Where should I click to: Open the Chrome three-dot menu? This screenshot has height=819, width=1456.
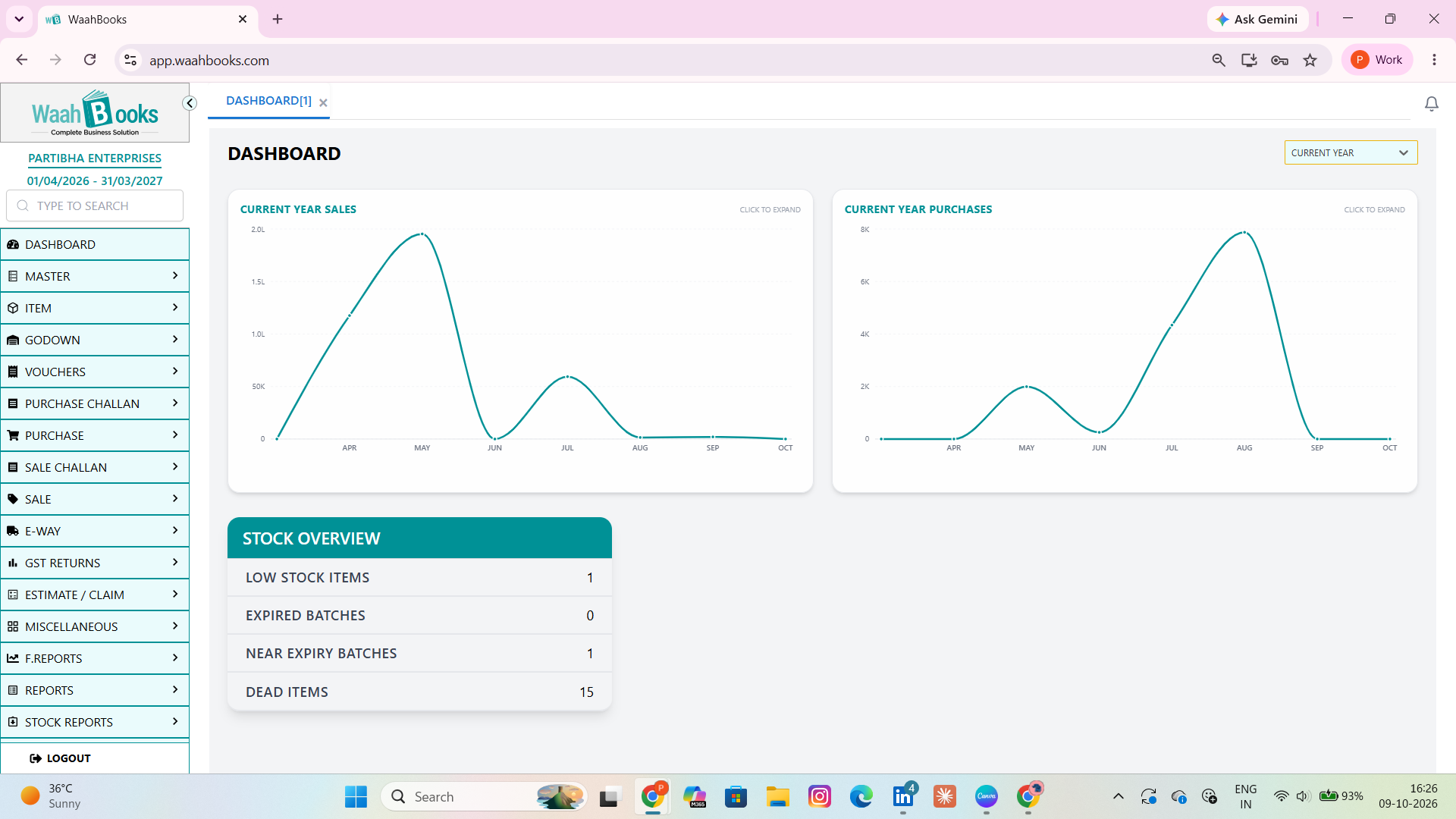tap(1434, 60)
